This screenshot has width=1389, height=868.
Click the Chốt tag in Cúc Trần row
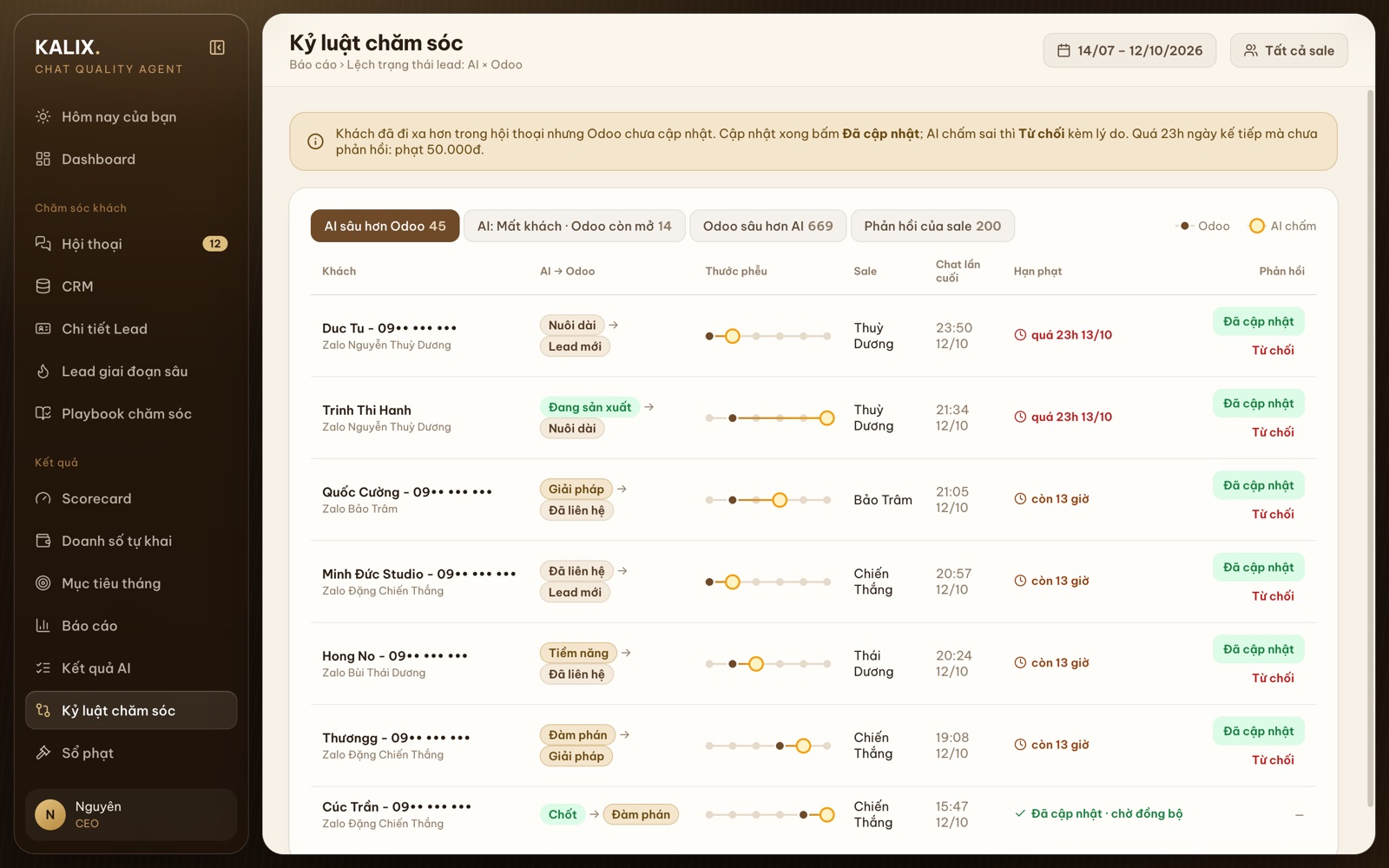click(x=563, y=814)
